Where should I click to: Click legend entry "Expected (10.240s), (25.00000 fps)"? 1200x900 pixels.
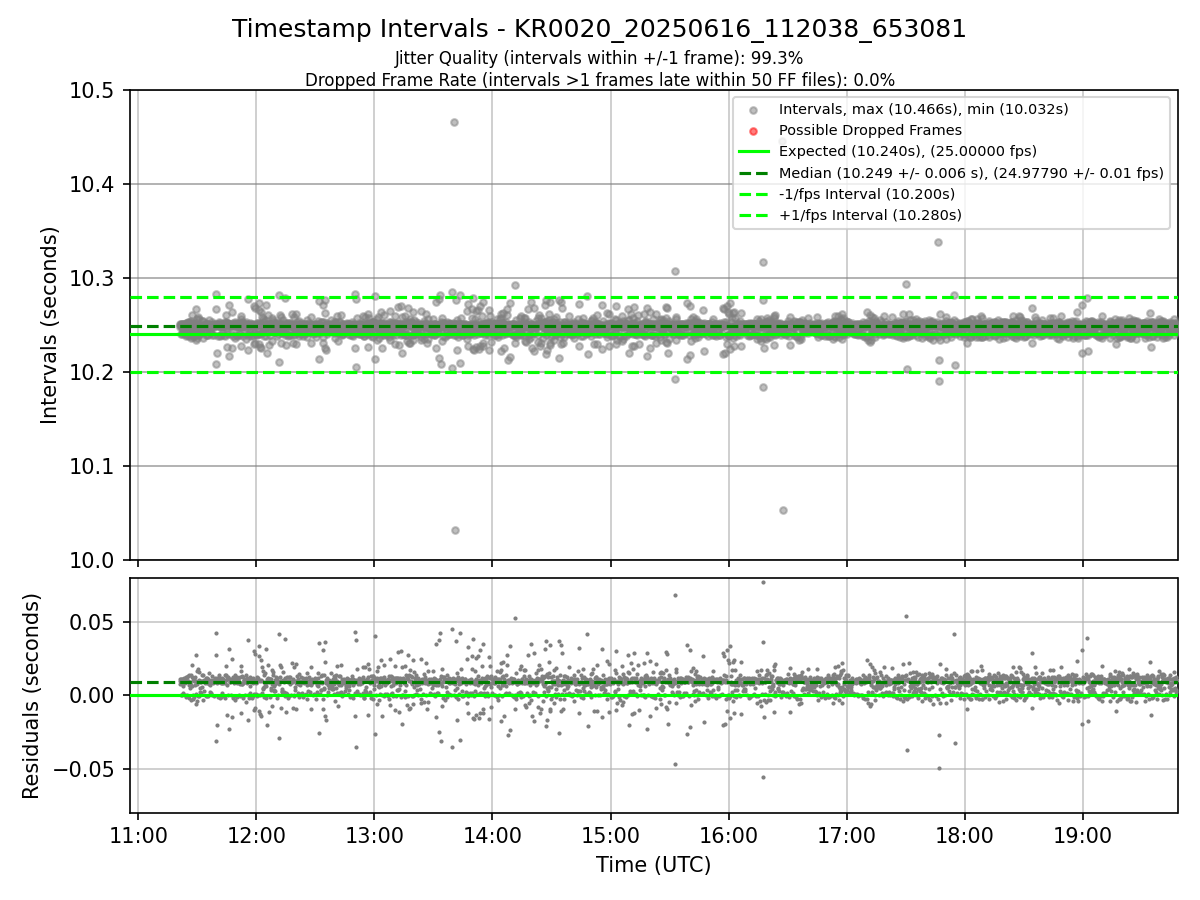pyautogui.click(x=907, y=151)
